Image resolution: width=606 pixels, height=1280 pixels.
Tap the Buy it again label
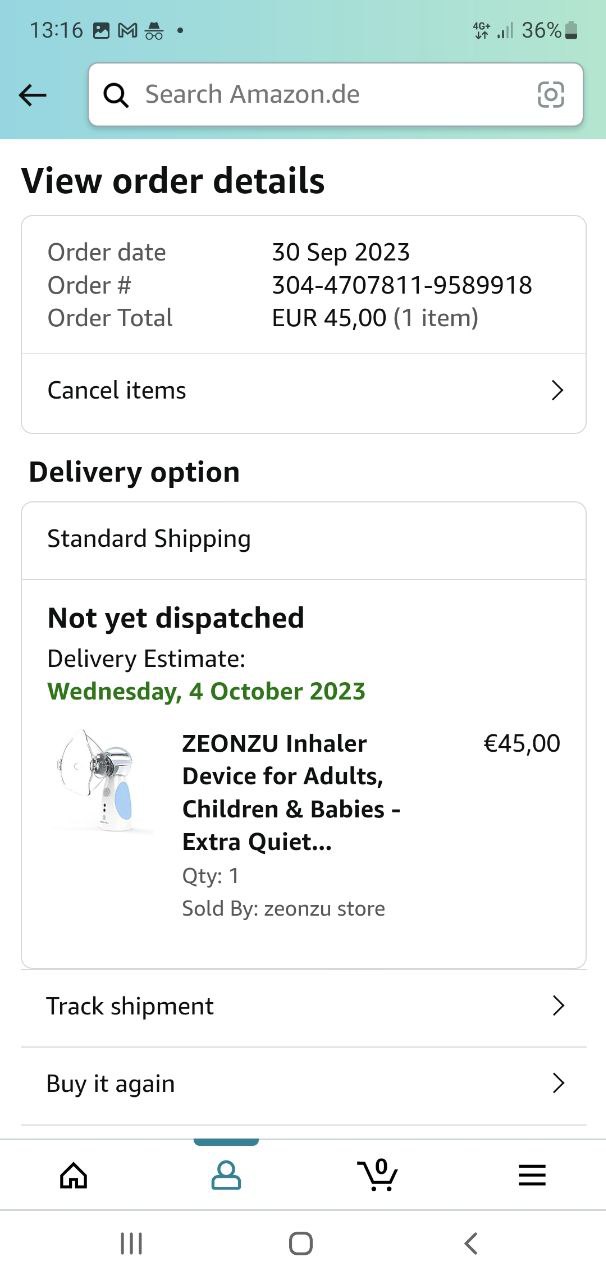click(x=110, y=1084)
